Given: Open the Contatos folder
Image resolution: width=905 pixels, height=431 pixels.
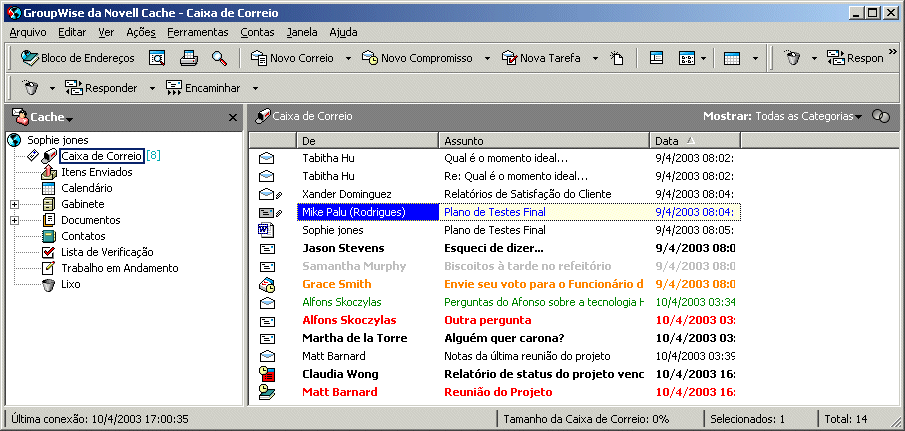Looking at the screenshot, I should pos(83,236).
